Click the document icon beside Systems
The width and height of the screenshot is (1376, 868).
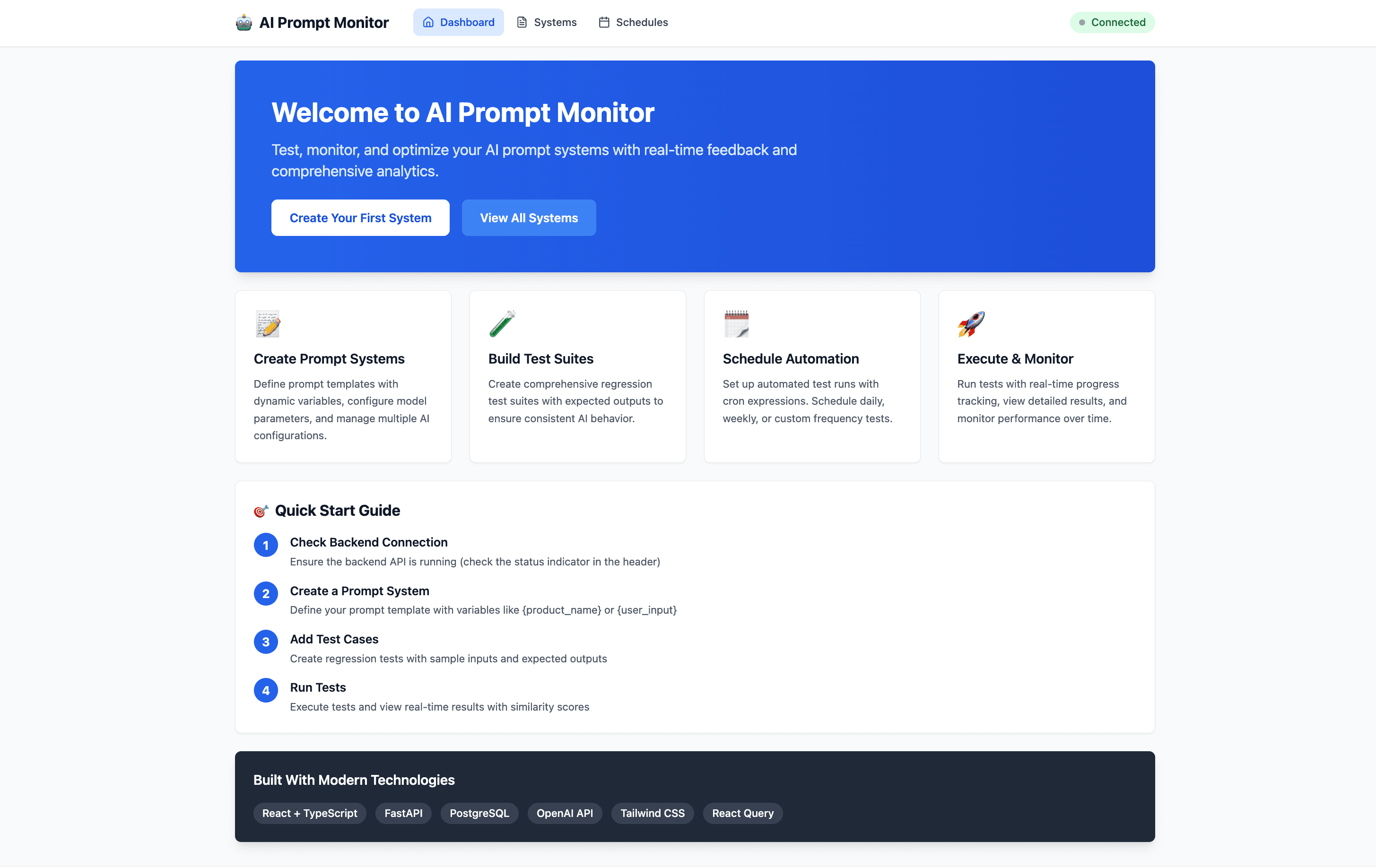coord(521,22)
